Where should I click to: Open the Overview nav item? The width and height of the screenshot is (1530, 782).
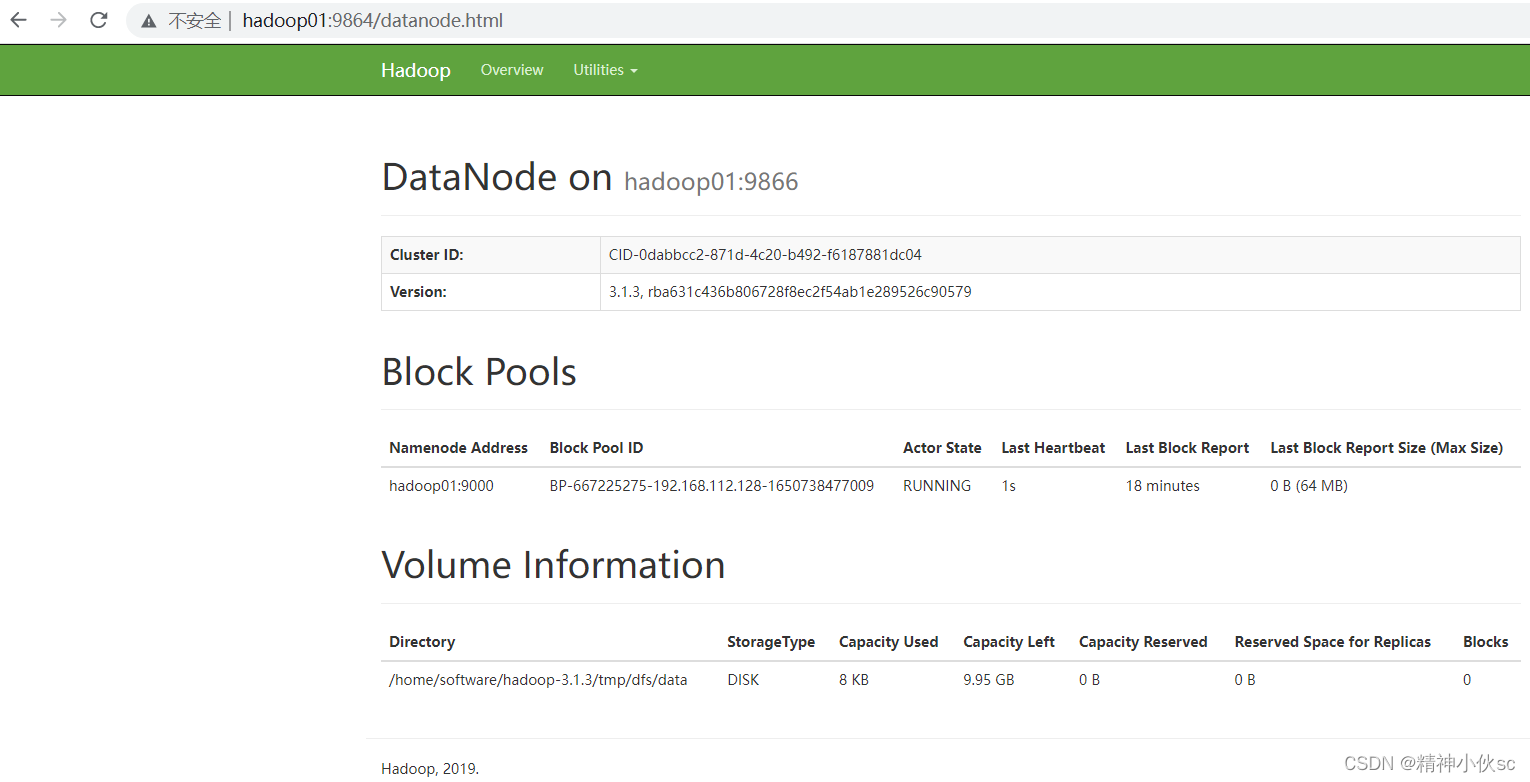click(512, 70)
